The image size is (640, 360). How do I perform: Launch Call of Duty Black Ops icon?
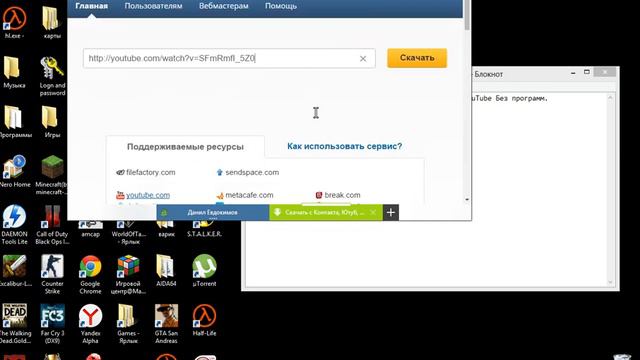coord(52,216)
